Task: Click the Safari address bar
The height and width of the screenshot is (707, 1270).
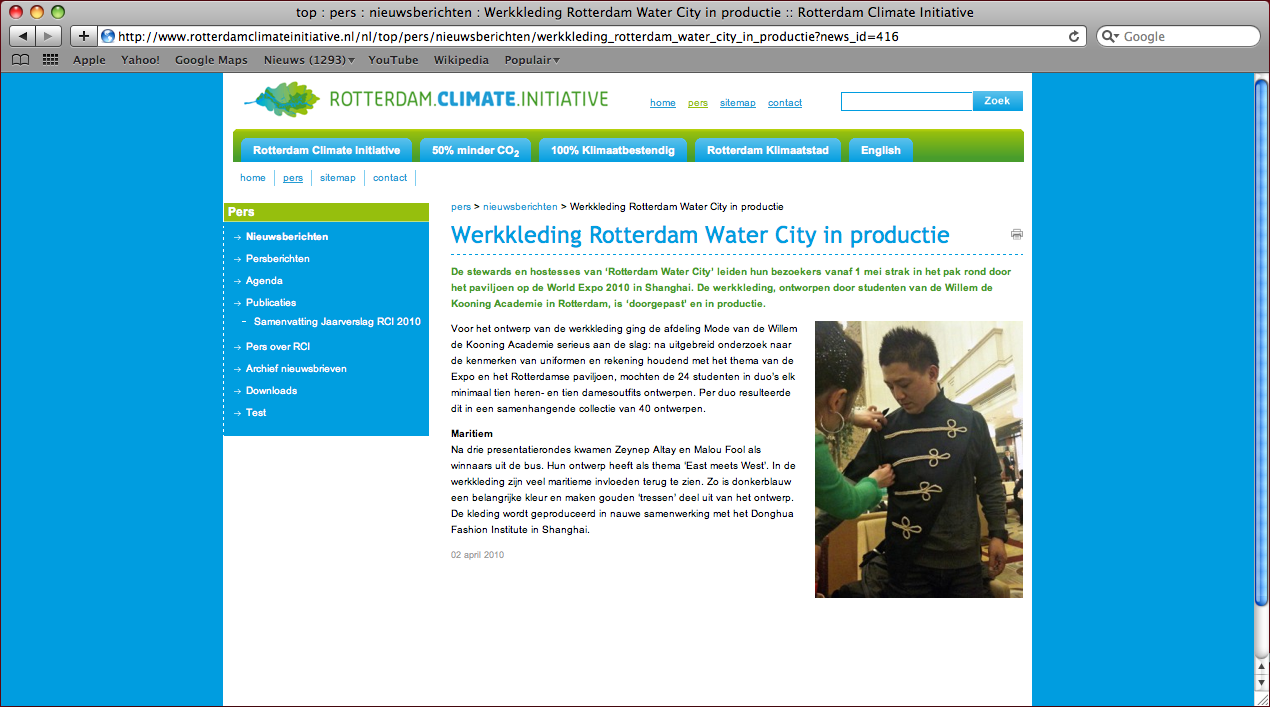Action: click(x=590, y=36)
